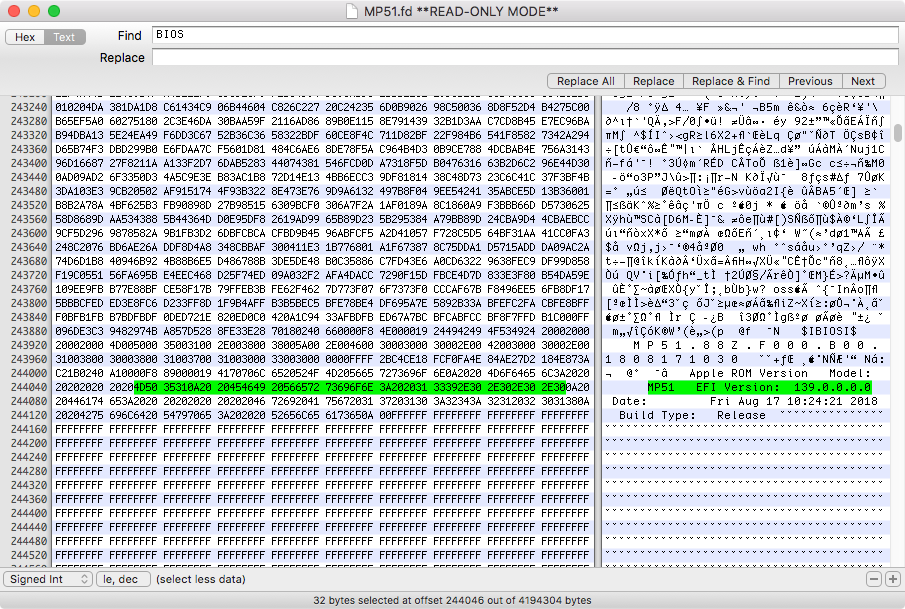Click hex group B4275C00 in row 243240
The width and height of the screenshot is (905, 609).
click(x=565, y=107)
